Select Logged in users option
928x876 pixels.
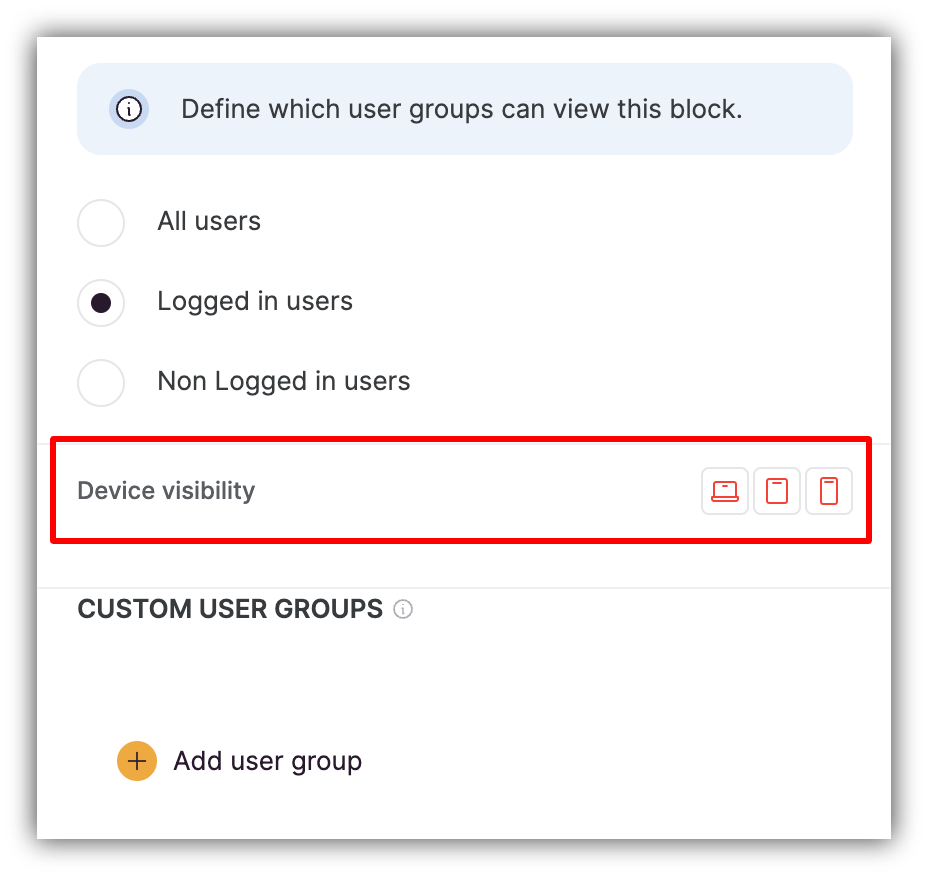(100, 302)
